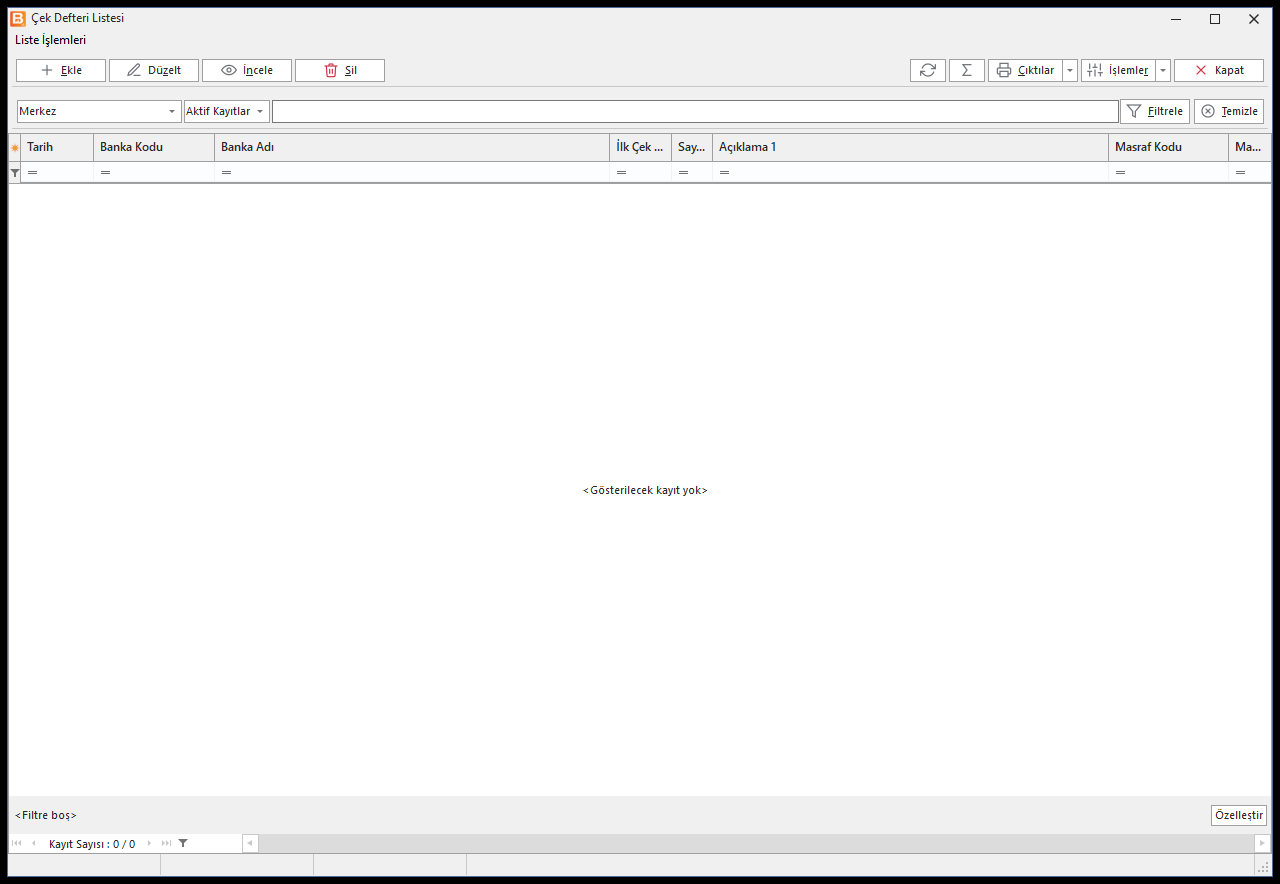
Task: Click the İşlemler operations button
Action: (1118, 70)
